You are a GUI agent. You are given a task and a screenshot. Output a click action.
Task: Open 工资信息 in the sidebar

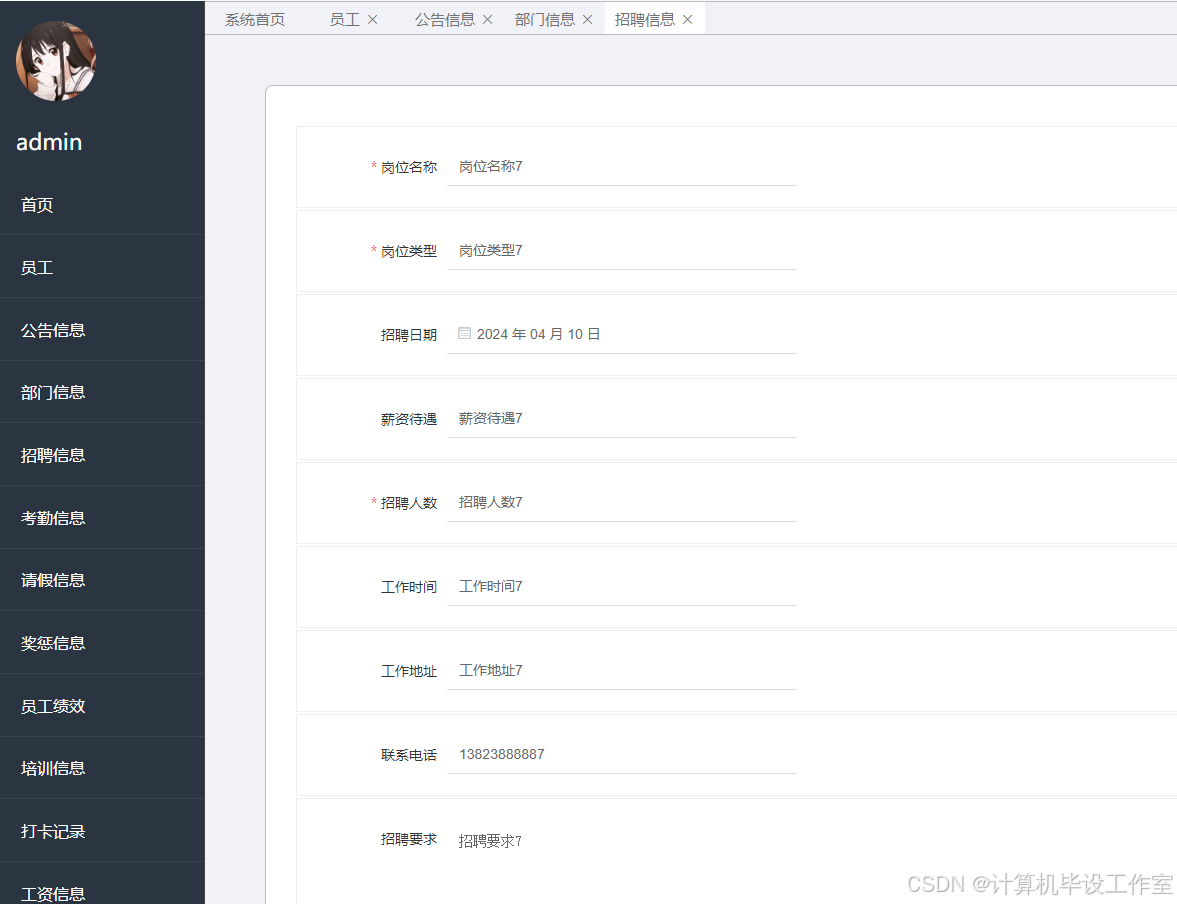[x=102, y=884]
